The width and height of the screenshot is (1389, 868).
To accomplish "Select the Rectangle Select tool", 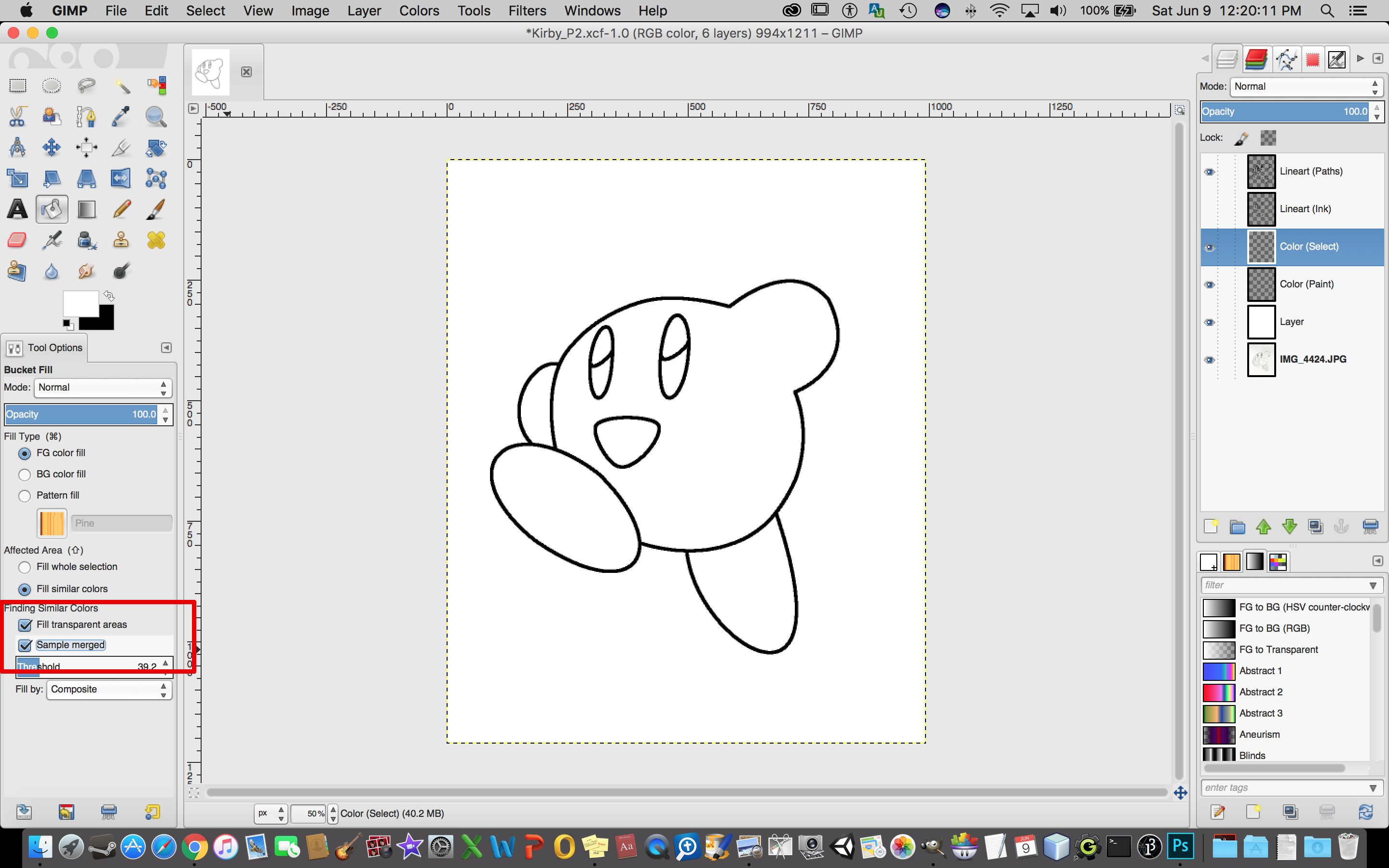I will click(17, 86).
